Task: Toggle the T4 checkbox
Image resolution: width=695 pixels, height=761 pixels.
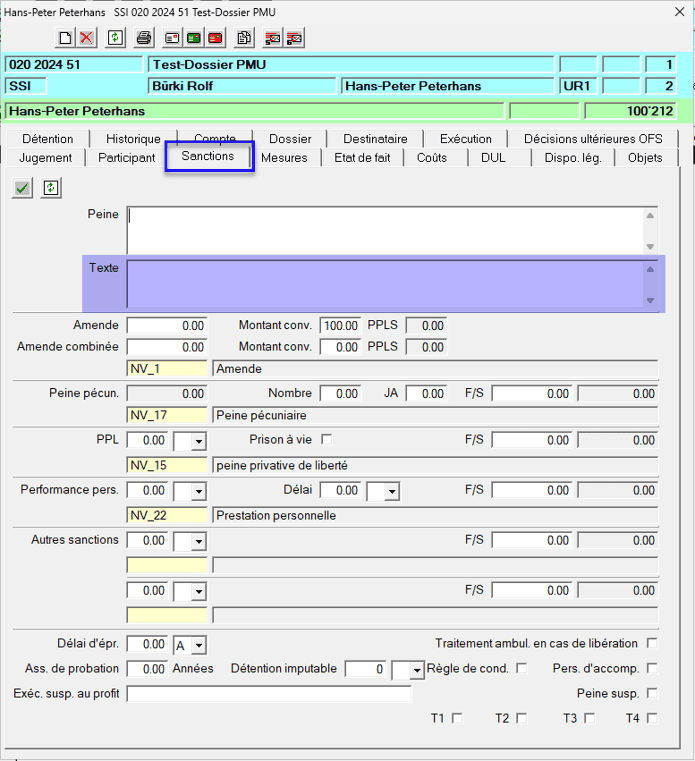Action: (x=652, y=718)
